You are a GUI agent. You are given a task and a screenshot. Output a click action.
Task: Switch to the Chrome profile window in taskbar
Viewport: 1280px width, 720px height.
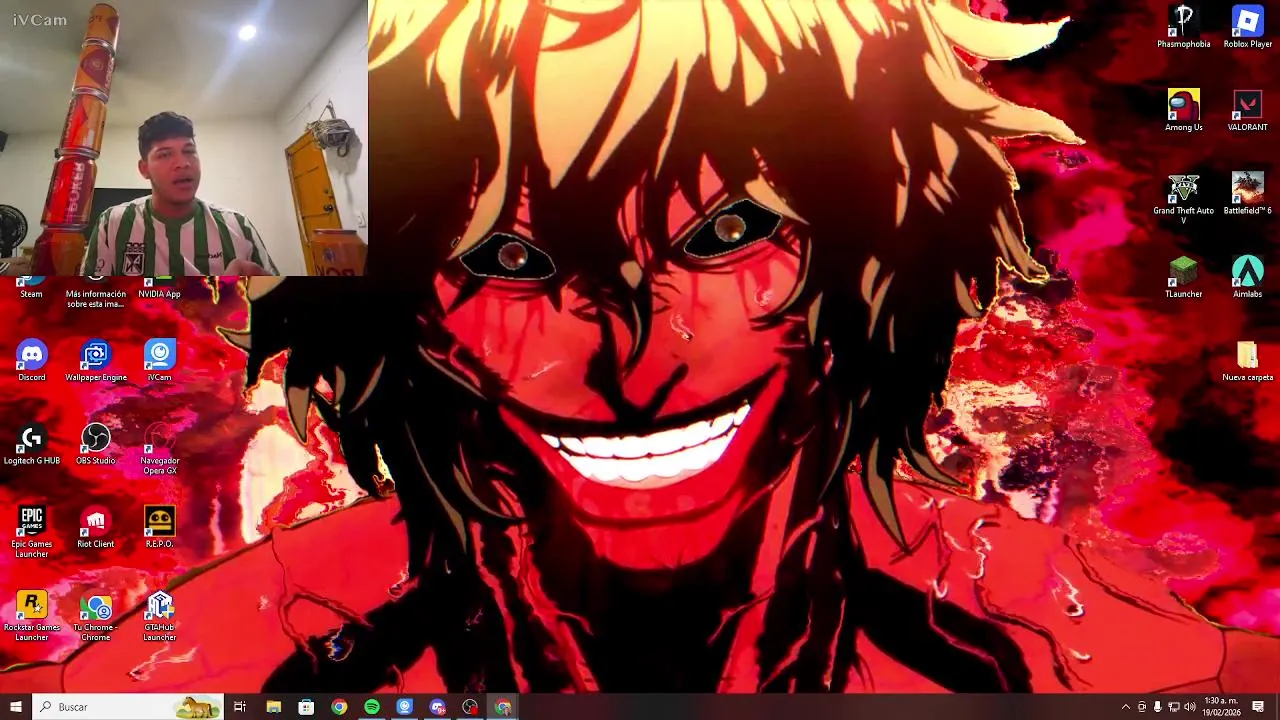click(x=503, y=707)
